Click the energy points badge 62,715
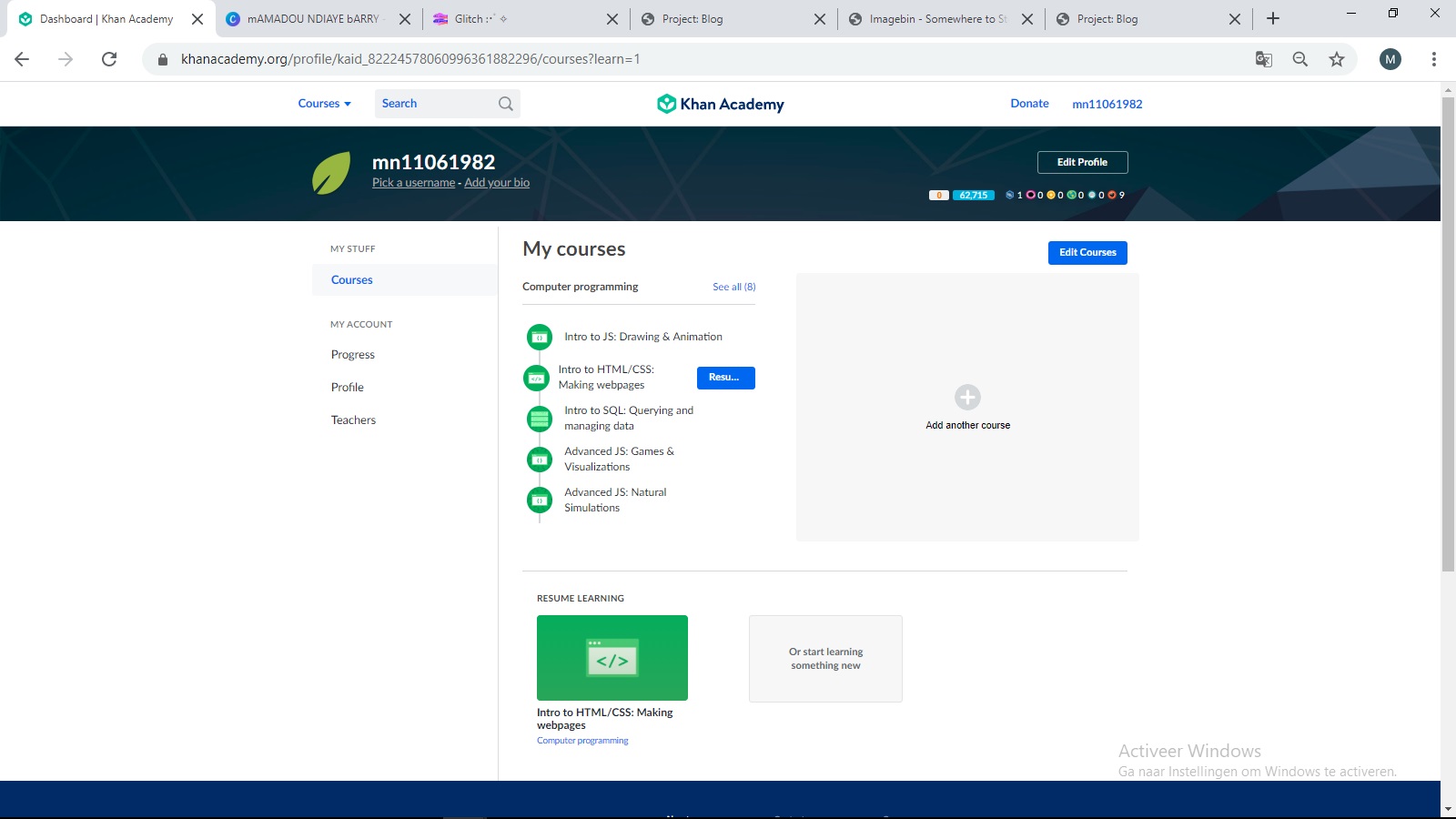 (974, 195)
